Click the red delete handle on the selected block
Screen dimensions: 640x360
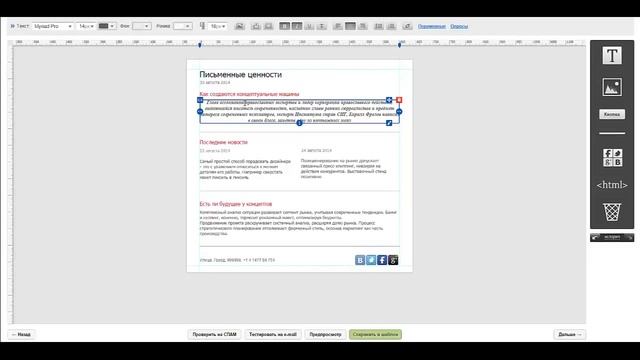click(x=399, y=100)
